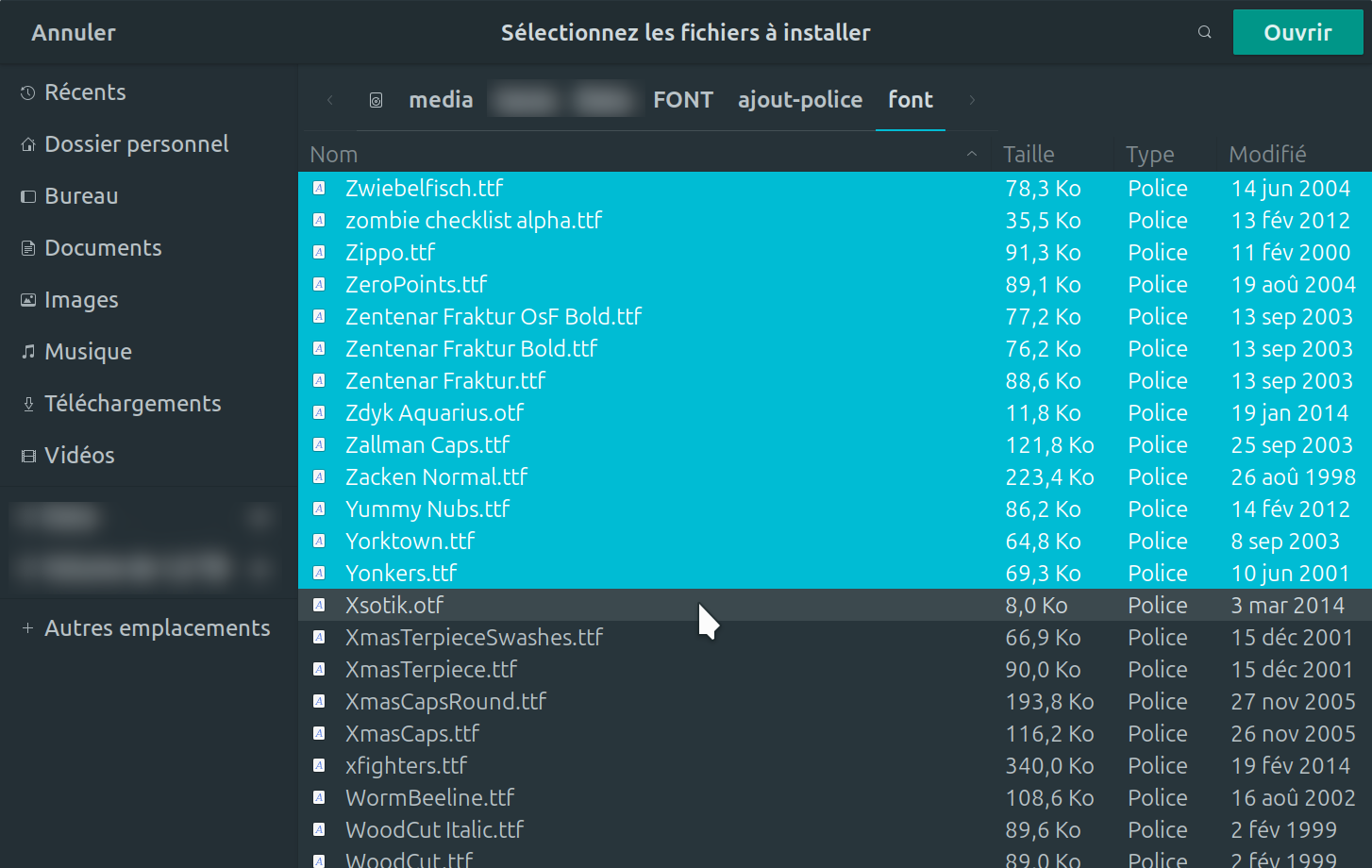The width and height of the screenshot is (1372, 868).
Task: Click the plus icon for Autres emplacements
Action: (x=27, y=628)
